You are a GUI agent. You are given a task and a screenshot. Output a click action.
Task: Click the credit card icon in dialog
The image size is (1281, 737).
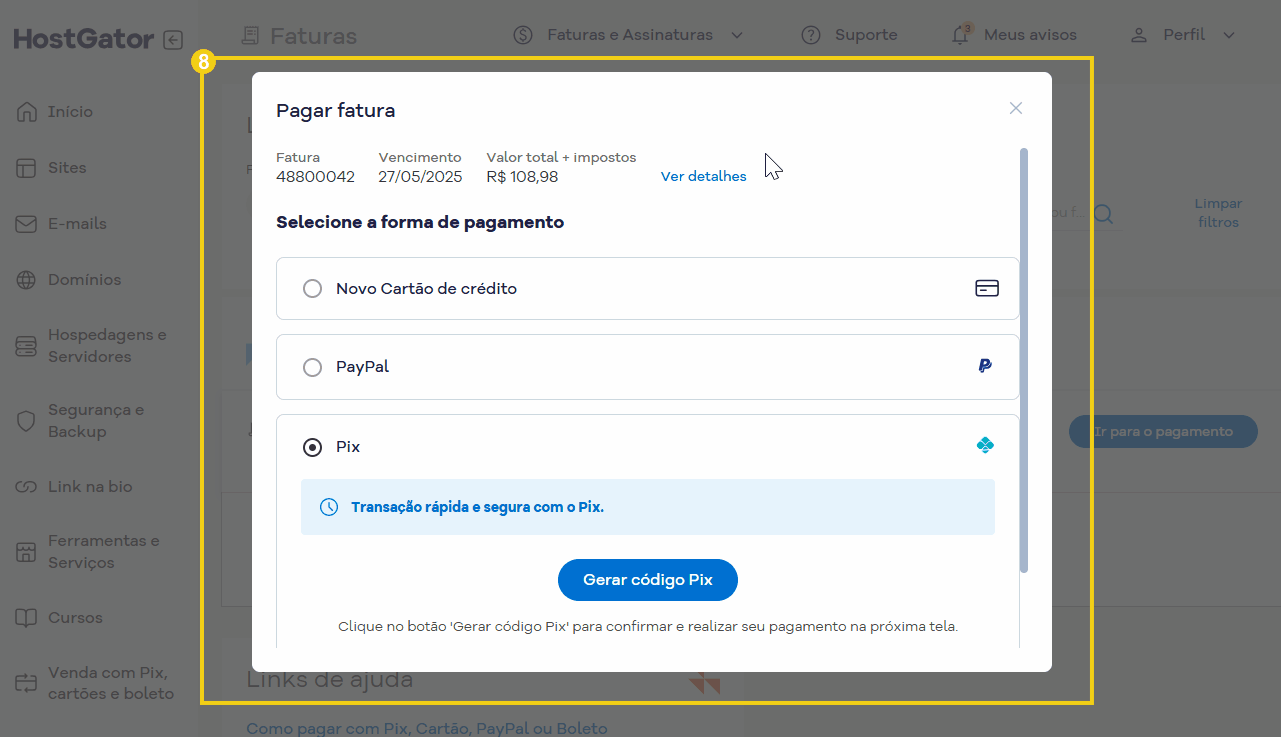[987, 288]
